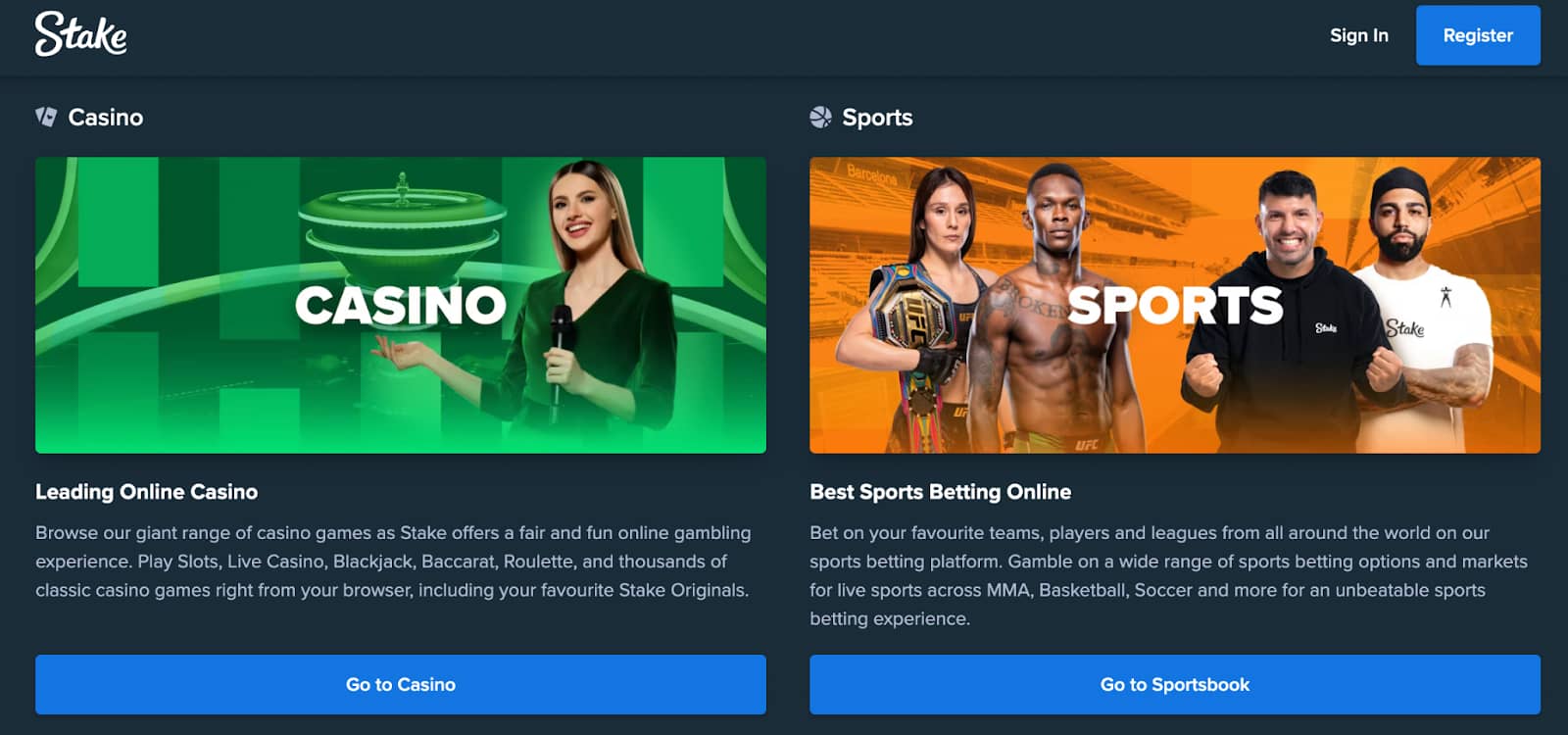Screen dimensions: 1568x735
Task: Click the playing cards icon beside Casino
Action: point(46,117)
